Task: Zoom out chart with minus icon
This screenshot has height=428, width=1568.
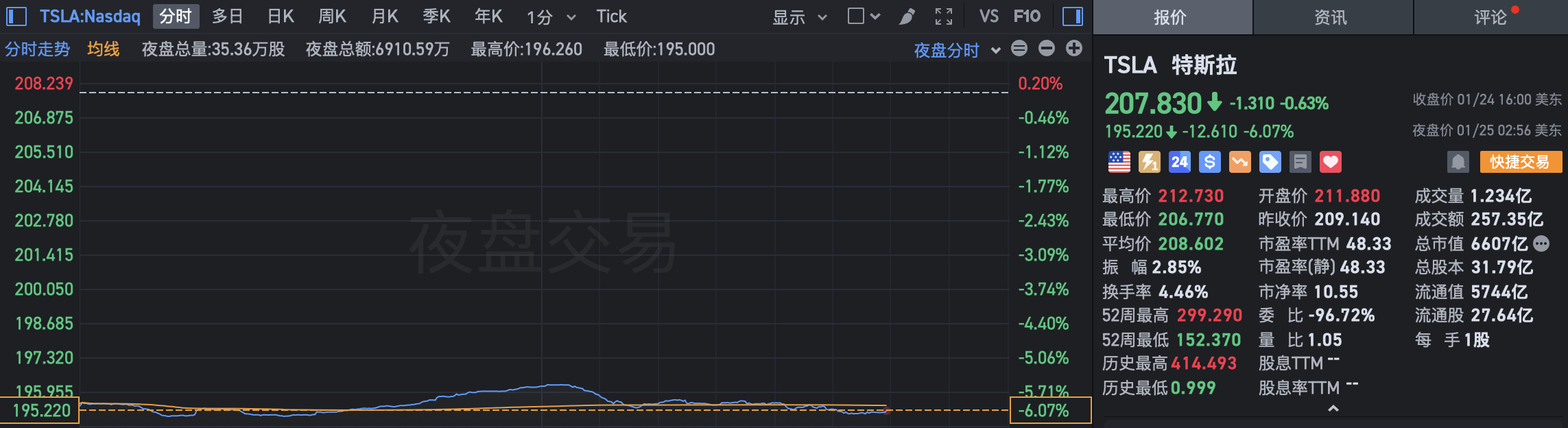Action: point(1047,48)
